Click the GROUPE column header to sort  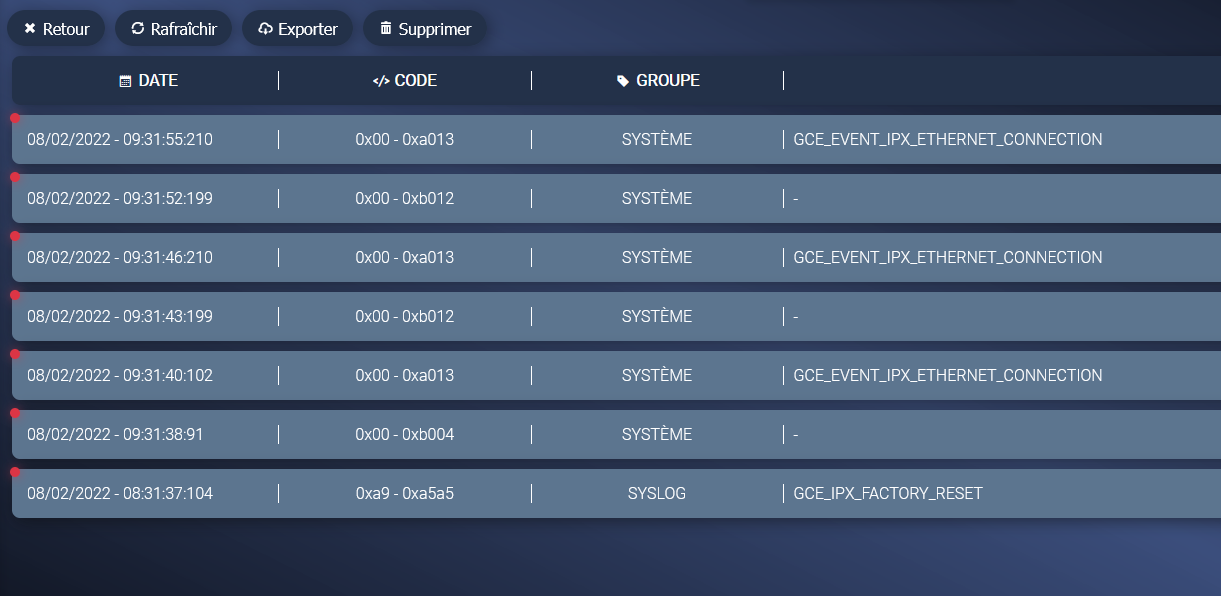656,80
